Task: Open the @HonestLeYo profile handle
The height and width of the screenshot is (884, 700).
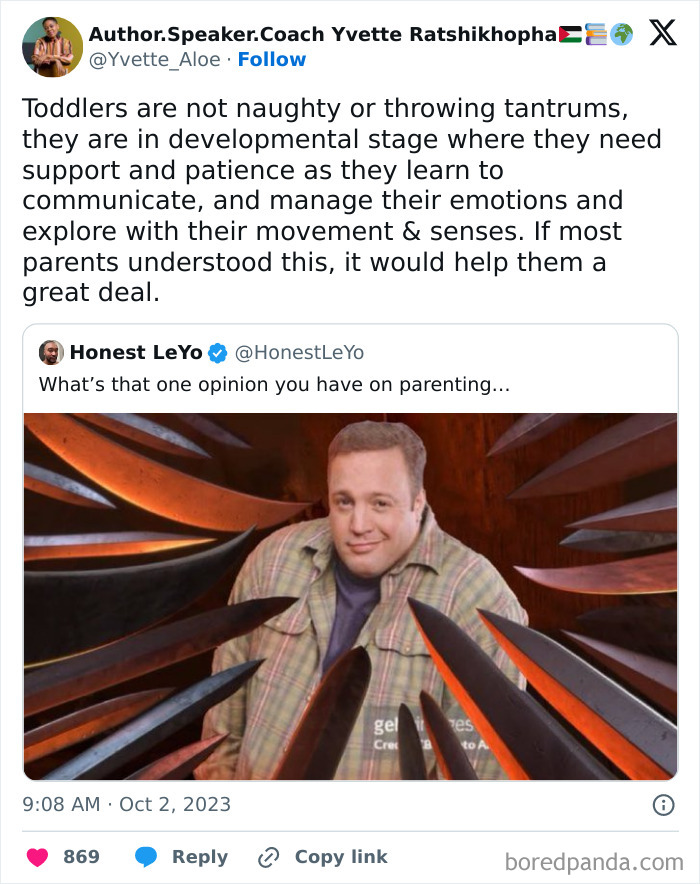Action: [x=301, y=352]
